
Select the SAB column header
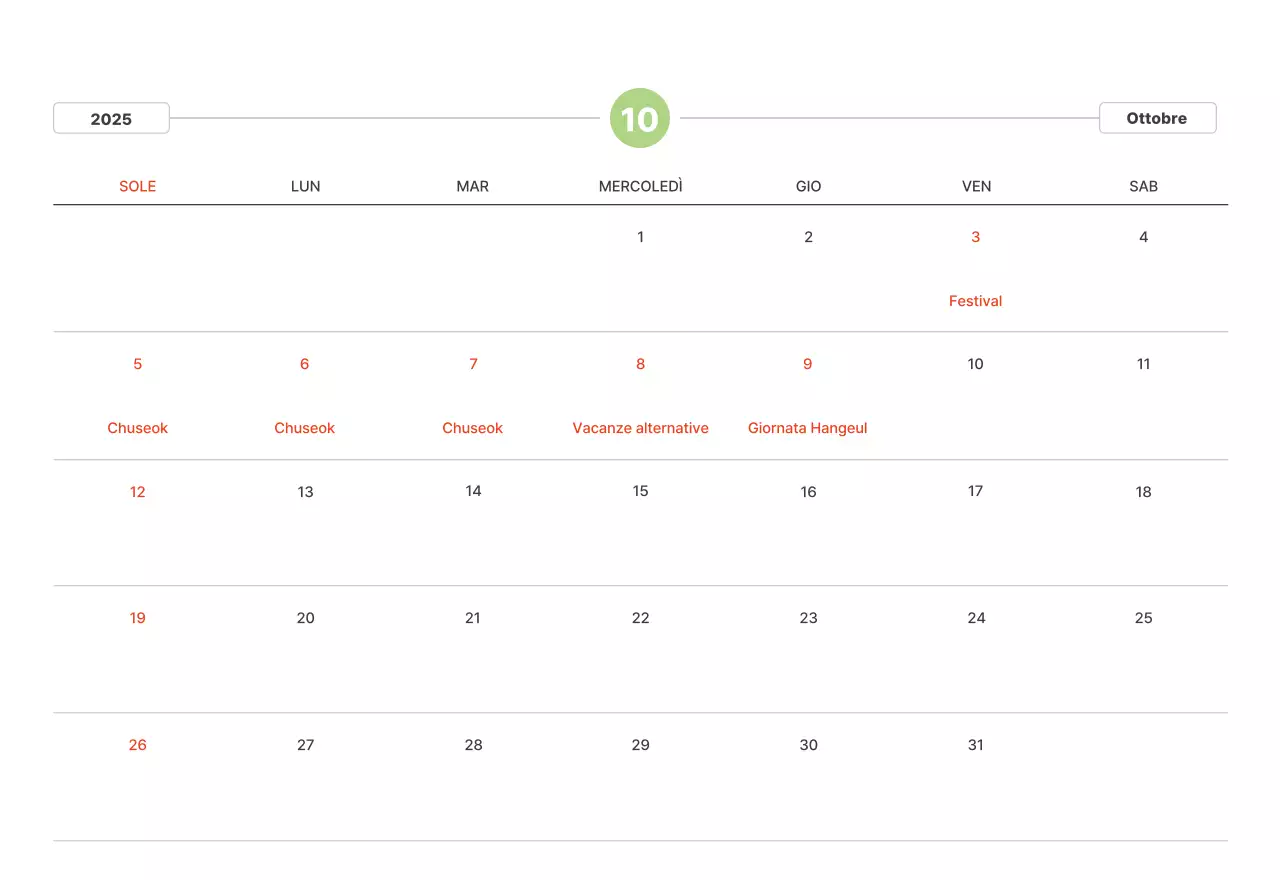coord(1143,186)
